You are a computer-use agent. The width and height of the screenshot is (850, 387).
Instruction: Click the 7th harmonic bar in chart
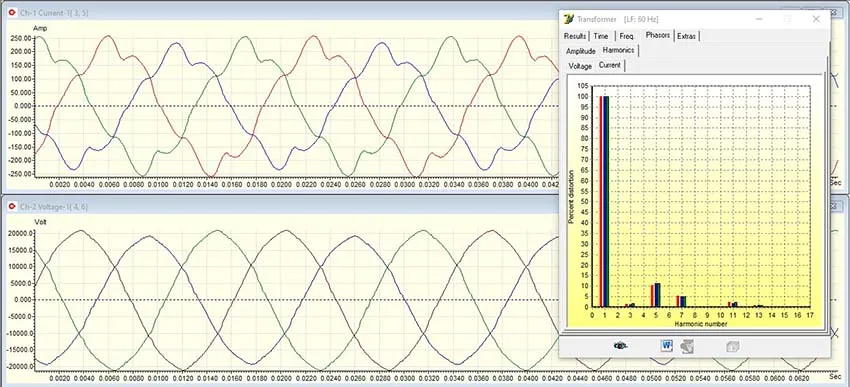(681, 301)
